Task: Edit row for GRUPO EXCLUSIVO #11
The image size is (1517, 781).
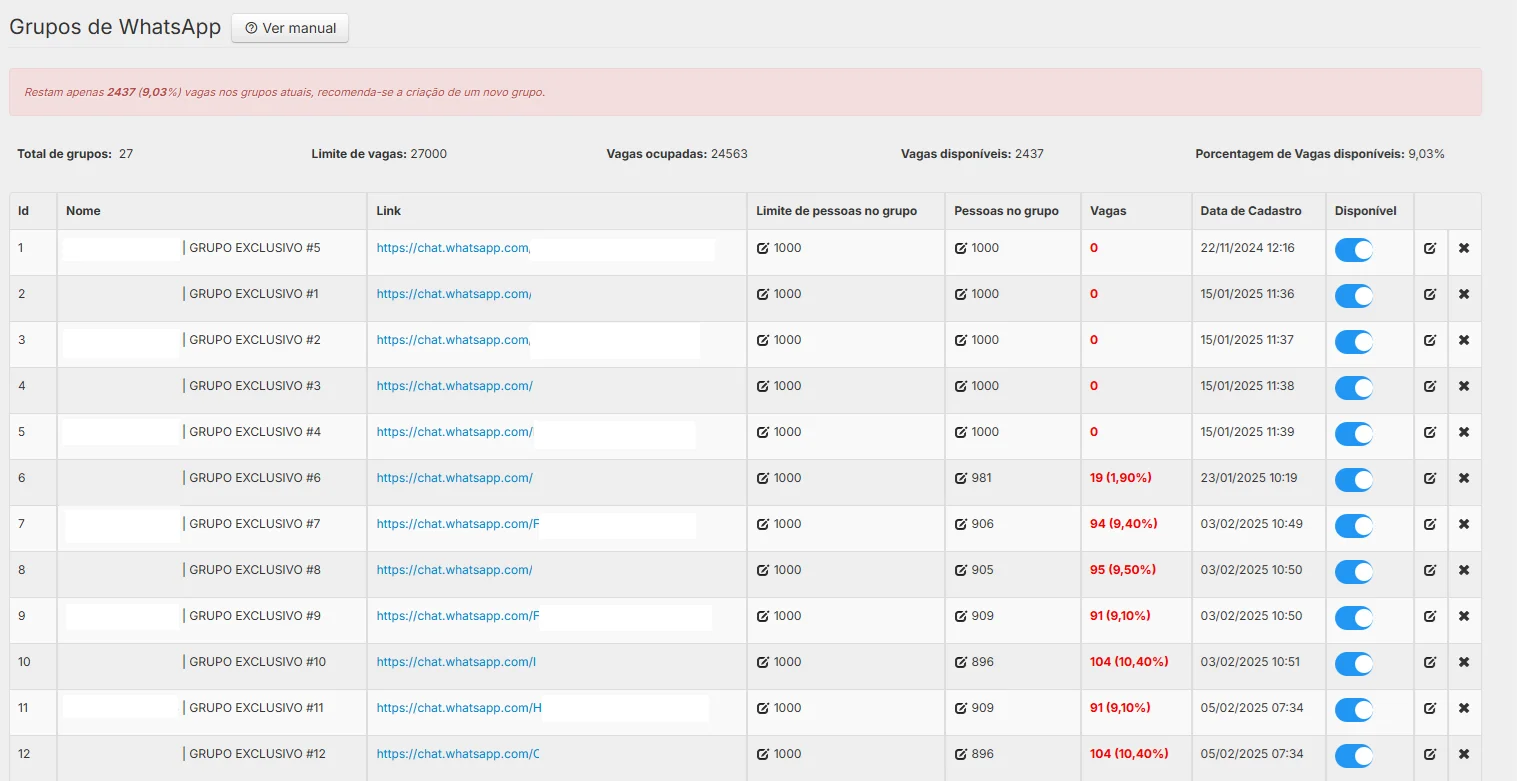Action: 1430,708
